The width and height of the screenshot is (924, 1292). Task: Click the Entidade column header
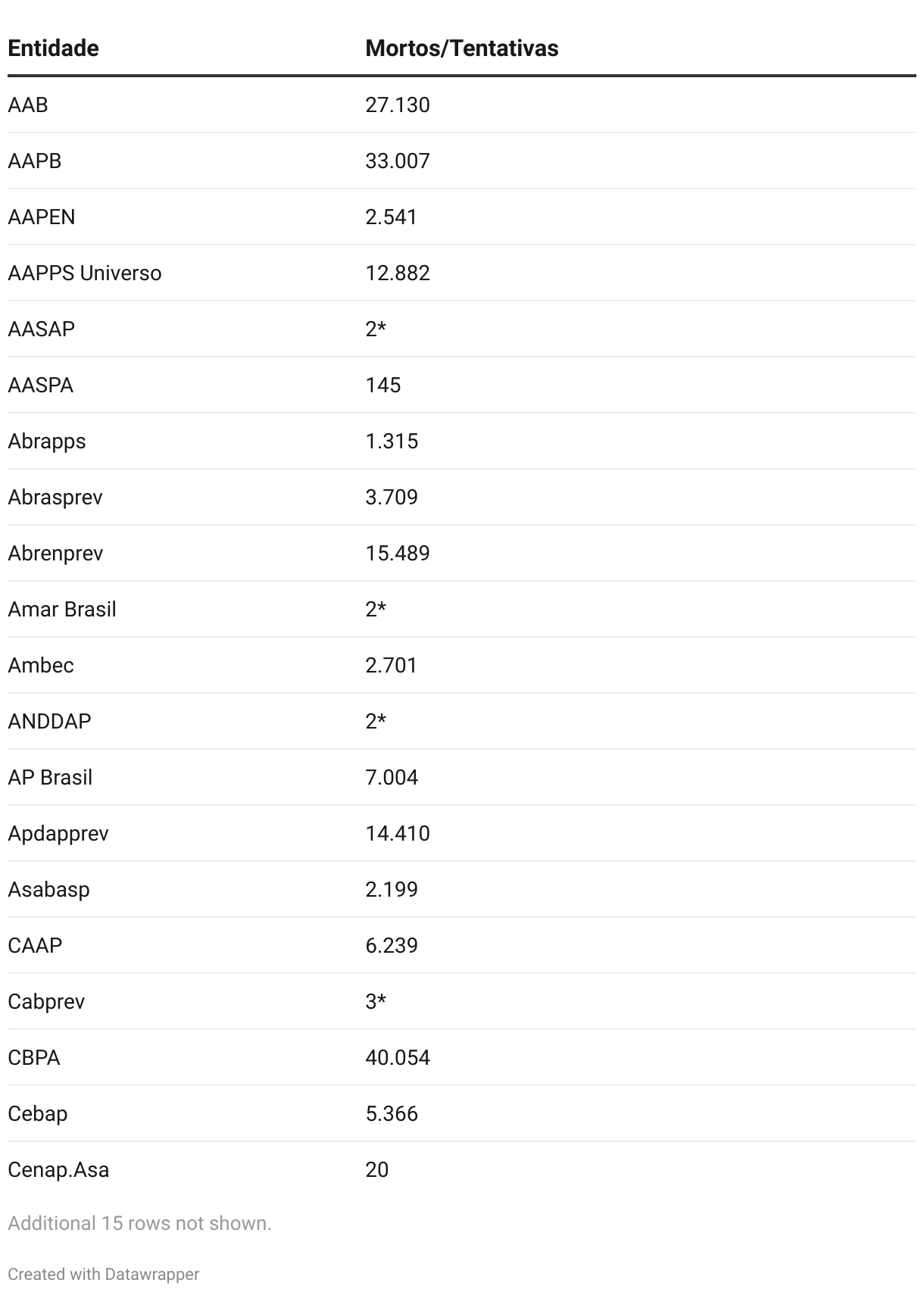pyautogui.click(x=53, y=48)
